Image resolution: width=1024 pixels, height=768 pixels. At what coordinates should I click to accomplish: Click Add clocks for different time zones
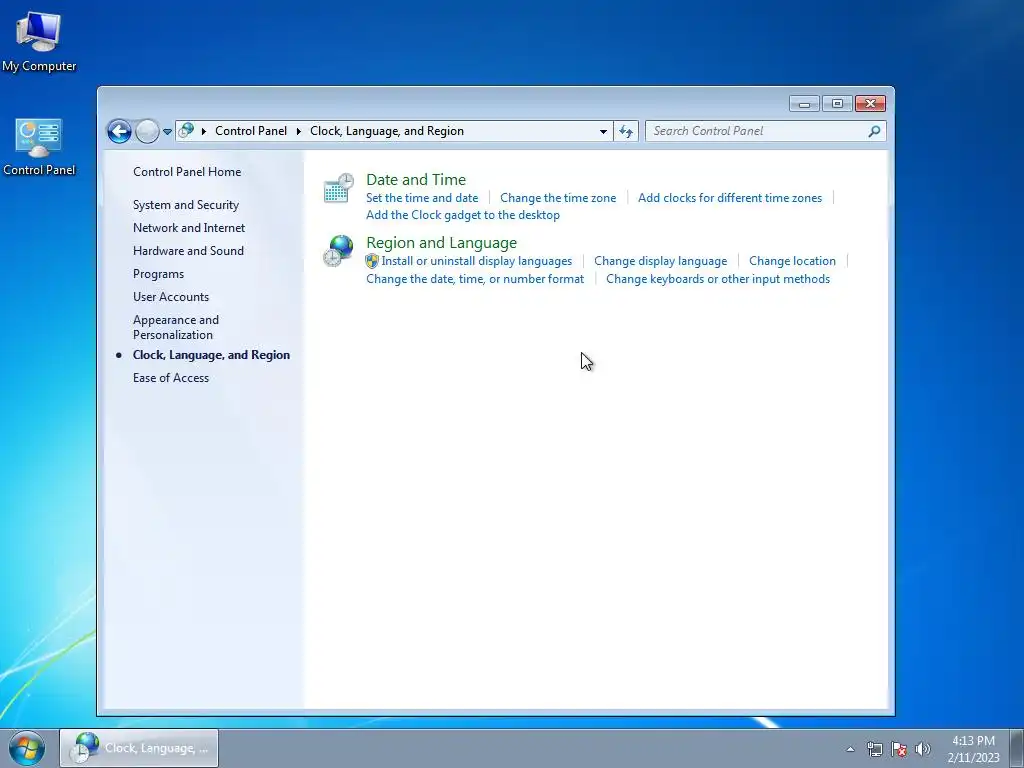(x=729, y=198)
